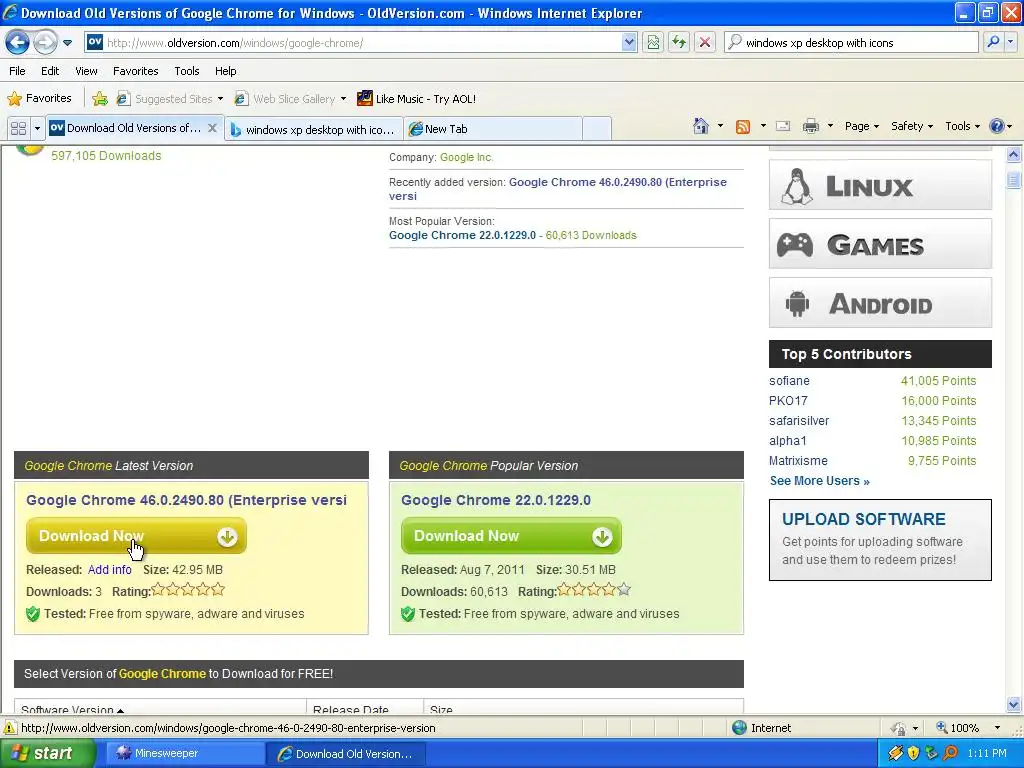Image resolution: width=1024 pixels, height=768 pixels.
Task: Rate Chrome 22 with the fifth star
Action: (624, 590)
